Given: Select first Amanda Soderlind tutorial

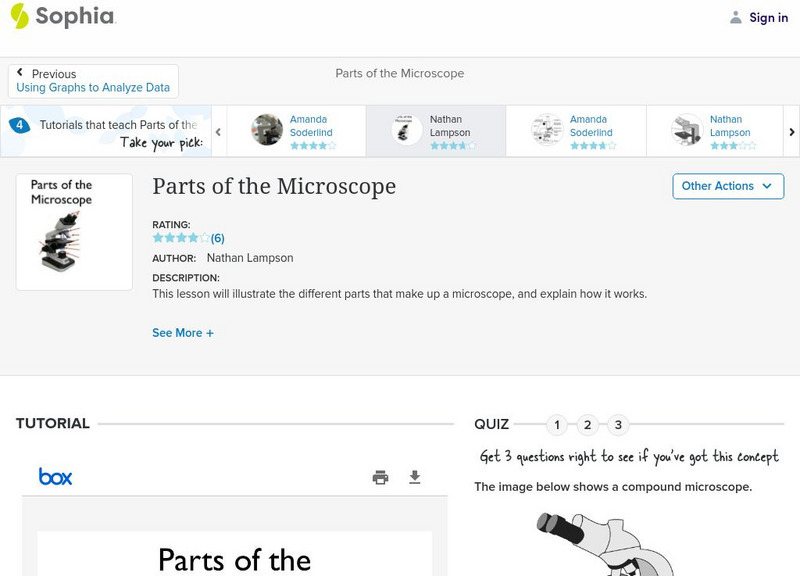Looking at the screenshot, I should pos(296,130).
